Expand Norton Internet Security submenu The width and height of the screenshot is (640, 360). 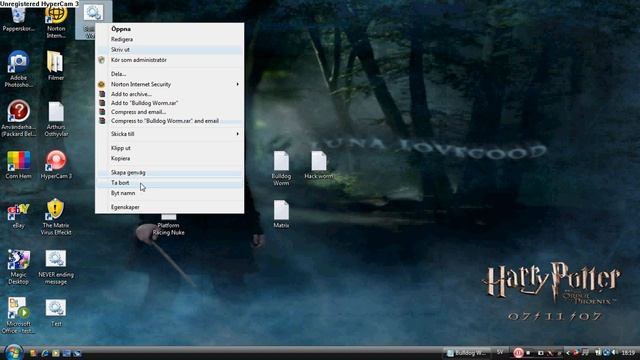169,84
